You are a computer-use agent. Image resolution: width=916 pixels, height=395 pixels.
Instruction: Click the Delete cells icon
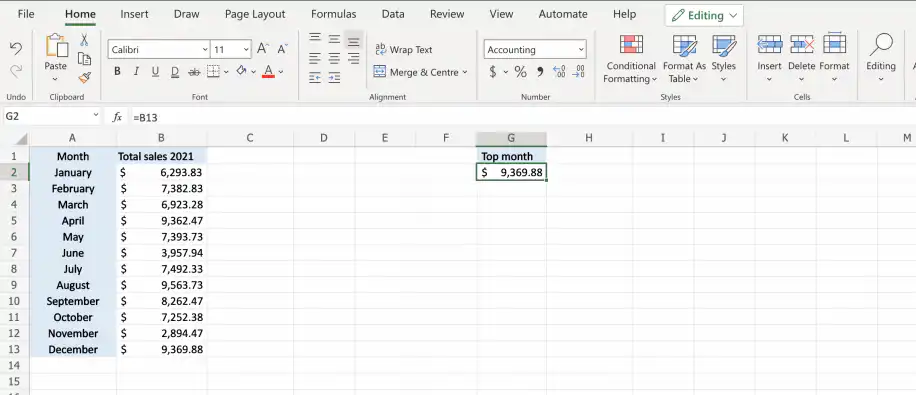pyautogui.click(x=802, y=44)
